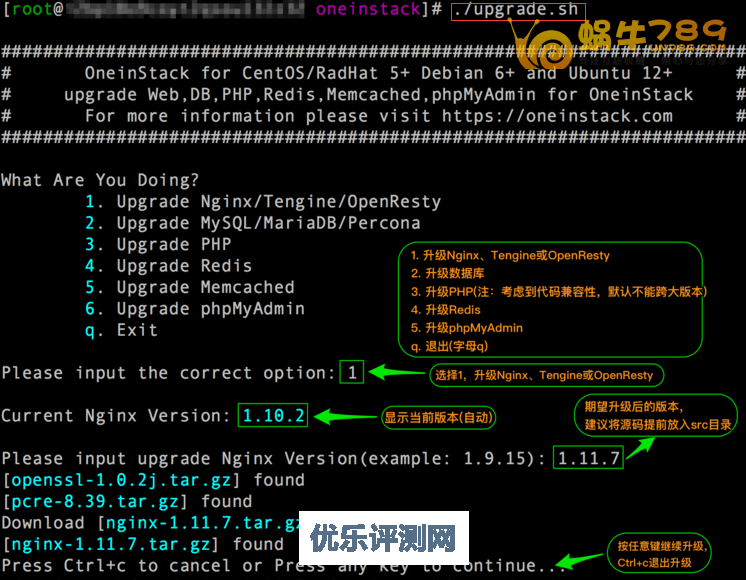
Task: Click the entered option value 1
Action: [x=352, y=373]
